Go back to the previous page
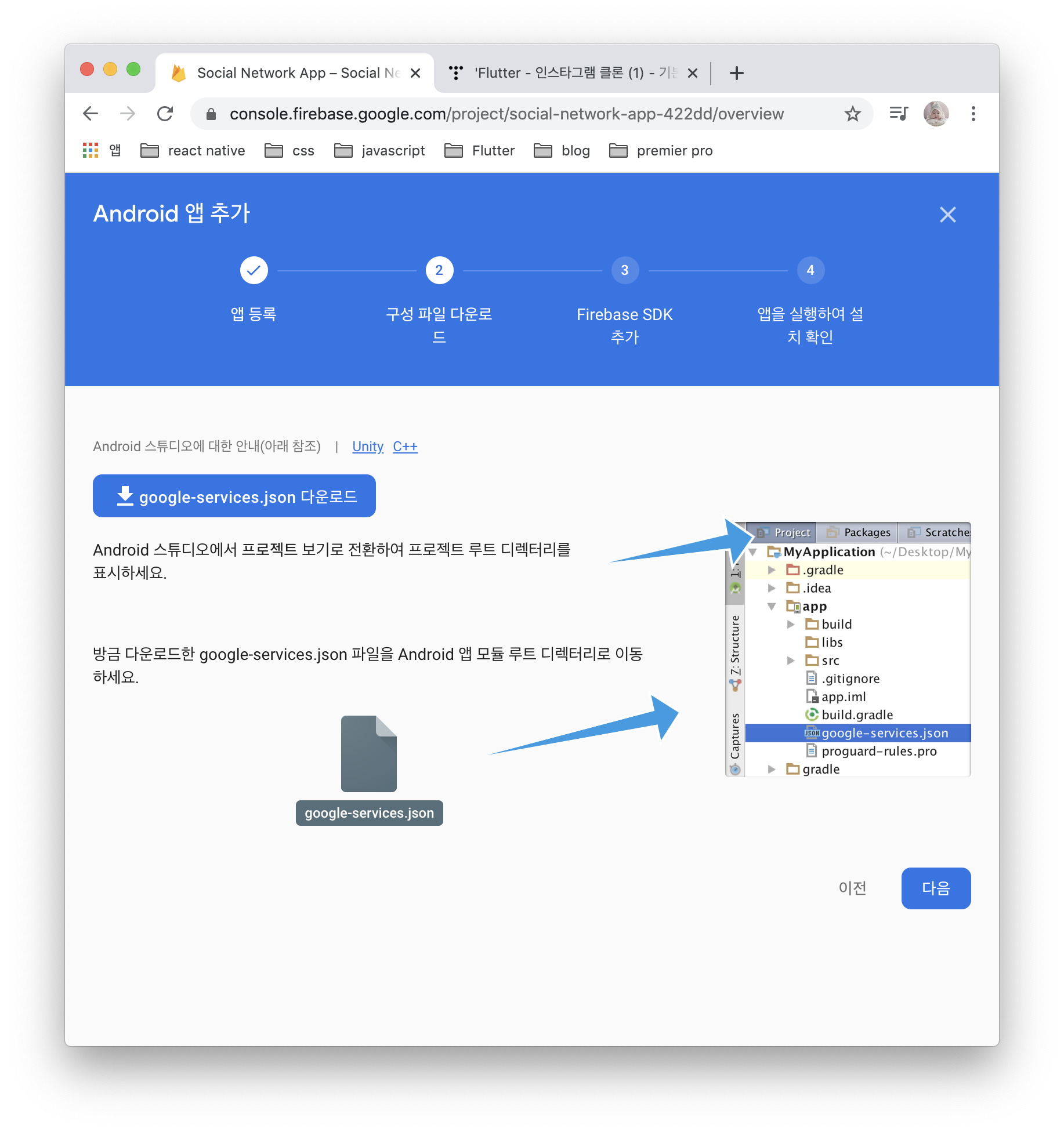Viewport: 1064px width, 1132px height. (91, 114)
